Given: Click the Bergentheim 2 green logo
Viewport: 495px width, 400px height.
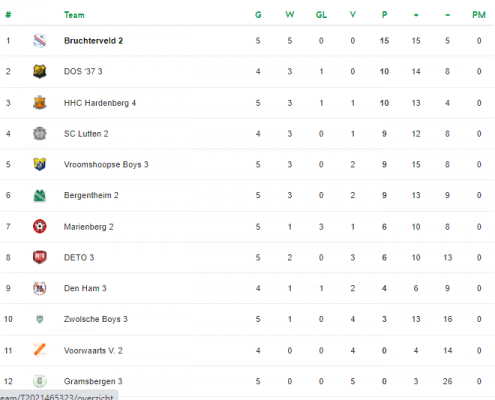Looking at the screenshot, I should click(40, 195).
